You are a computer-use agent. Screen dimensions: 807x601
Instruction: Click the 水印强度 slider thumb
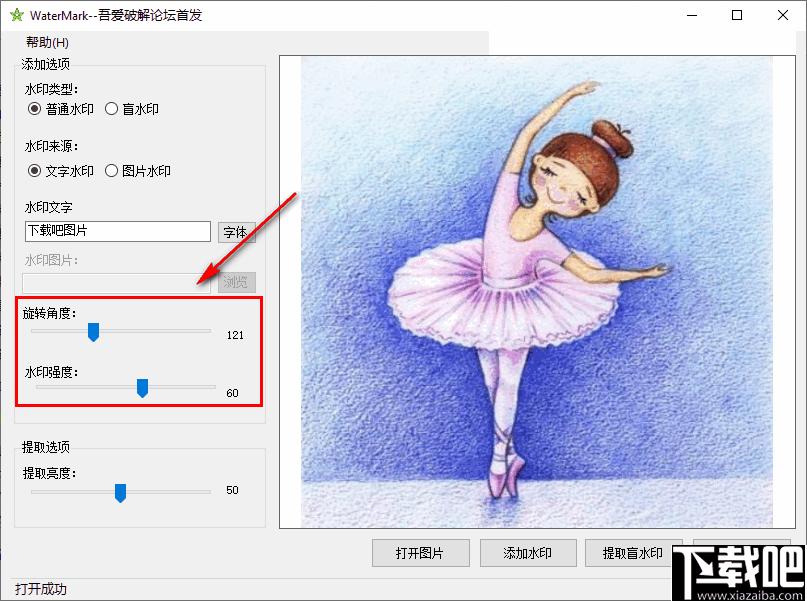(142, 389)
